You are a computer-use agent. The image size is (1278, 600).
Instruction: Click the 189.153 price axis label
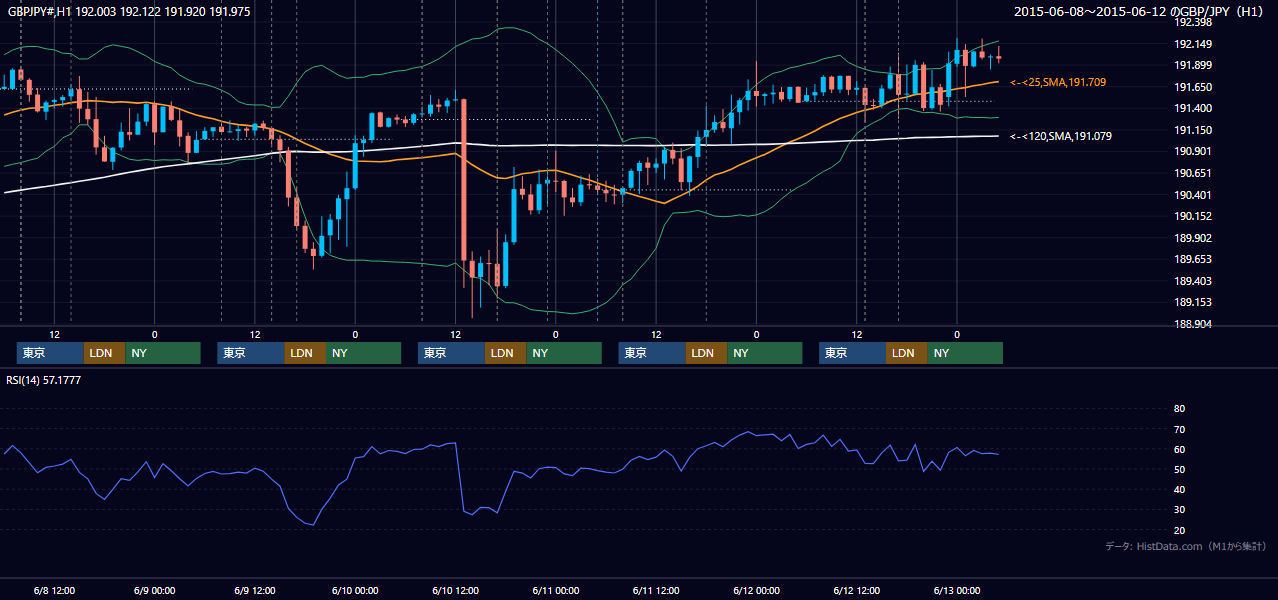pyautogui.click(x=1193, y=303)
